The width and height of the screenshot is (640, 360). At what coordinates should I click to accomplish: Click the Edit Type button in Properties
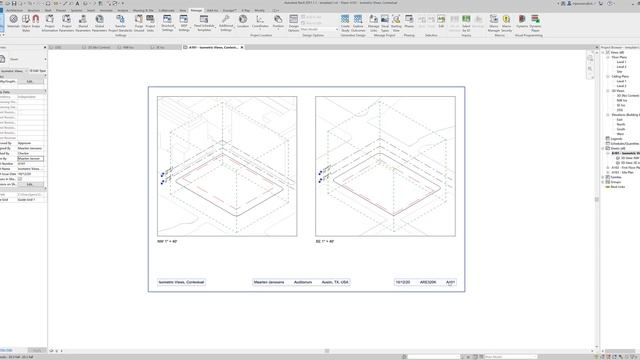pyautogui.click(x=38, y=71)
